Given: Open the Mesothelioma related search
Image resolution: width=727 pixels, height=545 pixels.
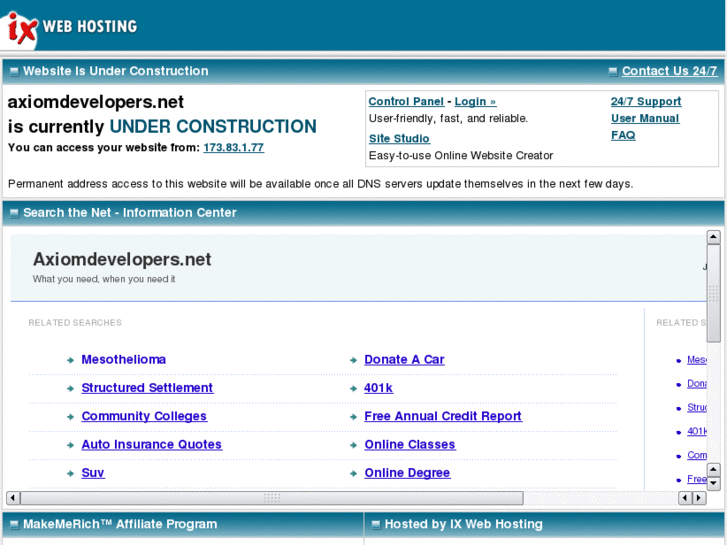Looking at the screenshot, I should pos(124,359).
